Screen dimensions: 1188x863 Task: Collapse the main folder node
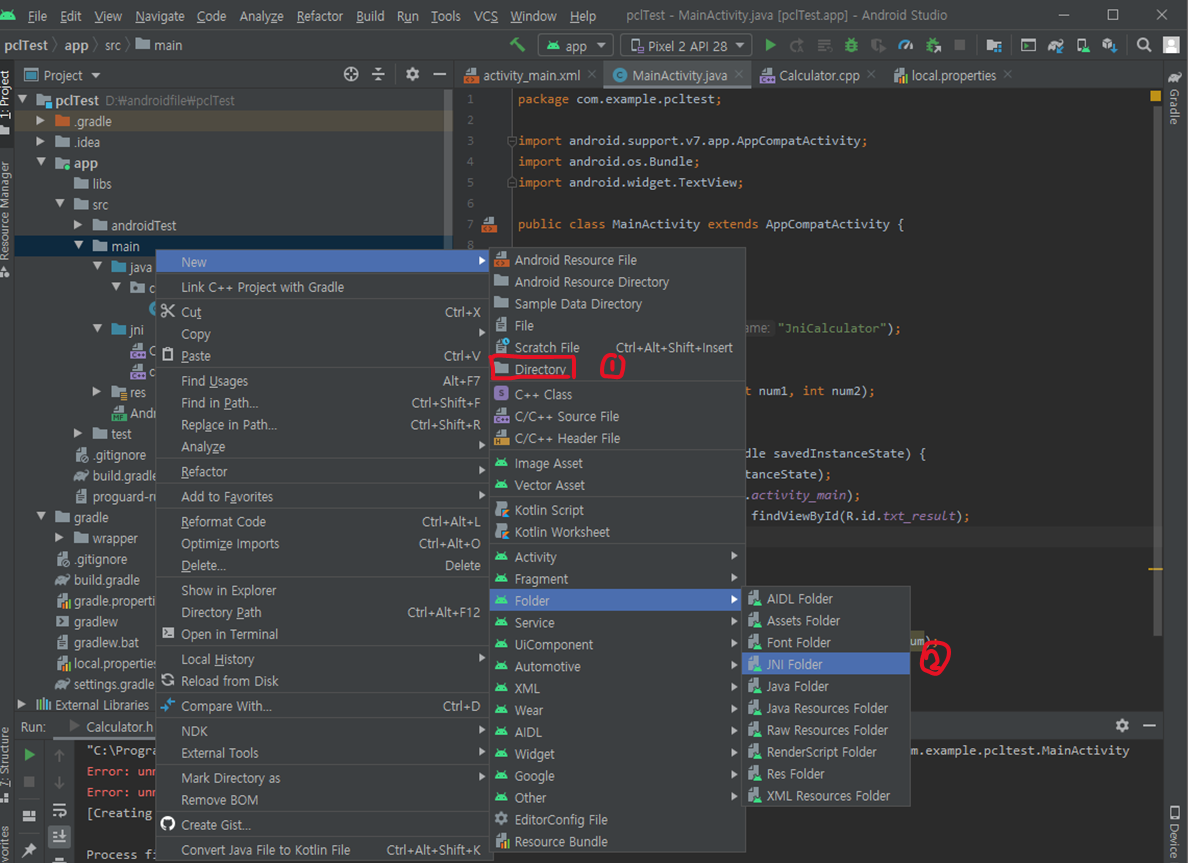tap(78, 245)
